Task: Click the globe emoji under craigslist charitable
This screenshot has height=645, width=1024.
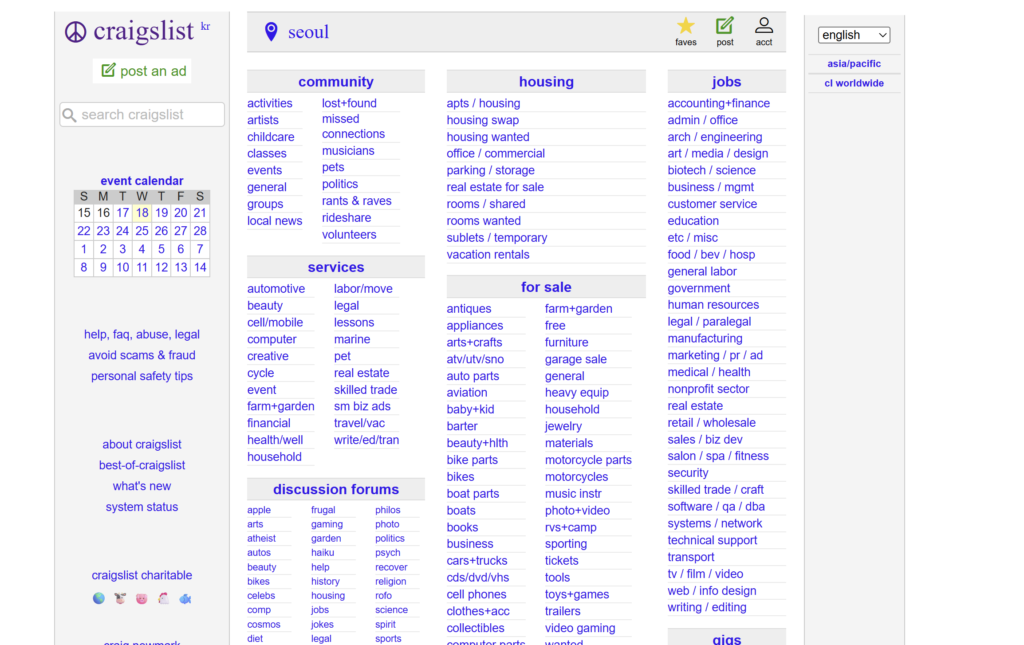Action: click(x=99, y=599)
